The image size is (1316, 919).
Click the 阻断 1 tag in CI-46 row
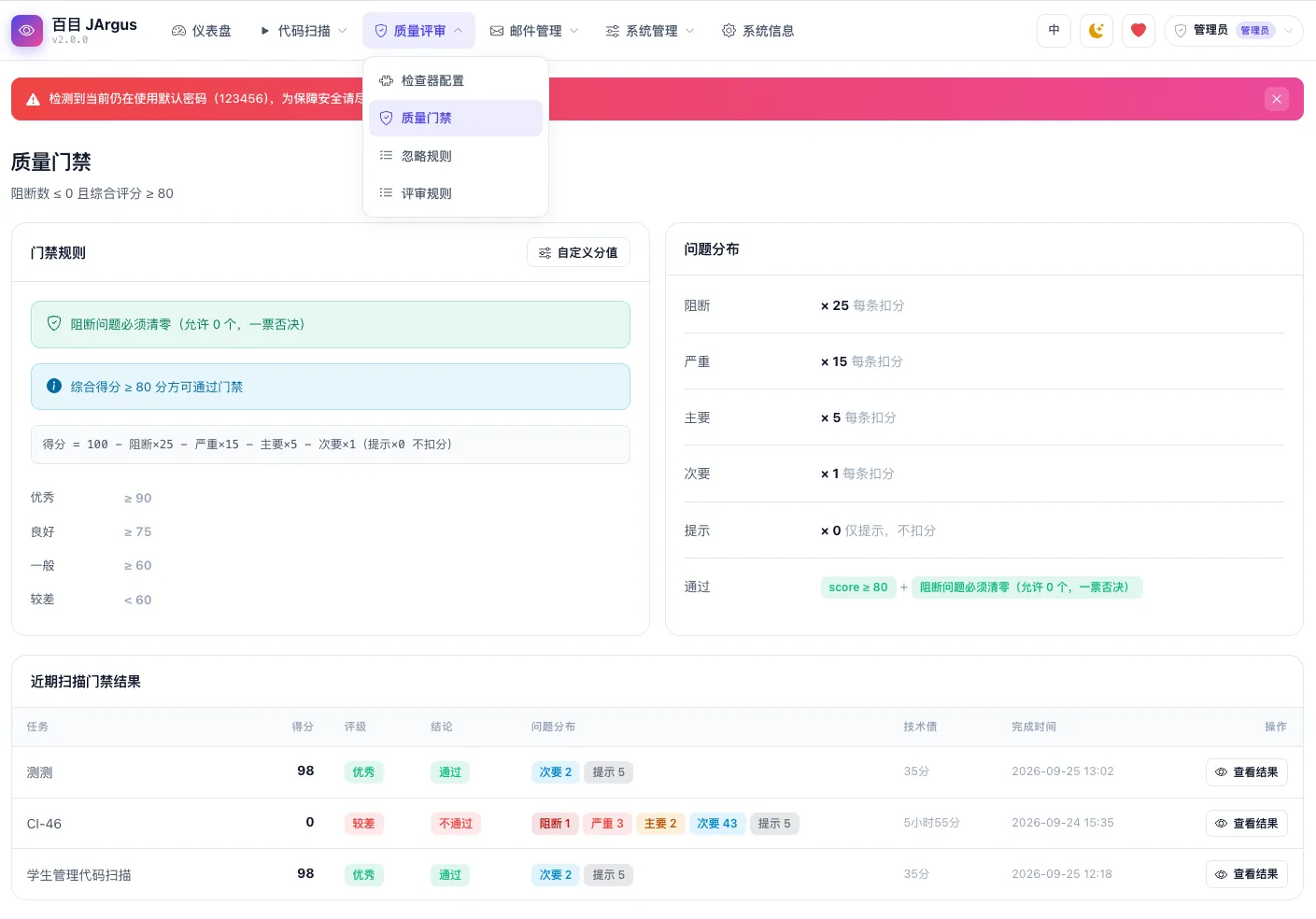[x=555, y=824]
